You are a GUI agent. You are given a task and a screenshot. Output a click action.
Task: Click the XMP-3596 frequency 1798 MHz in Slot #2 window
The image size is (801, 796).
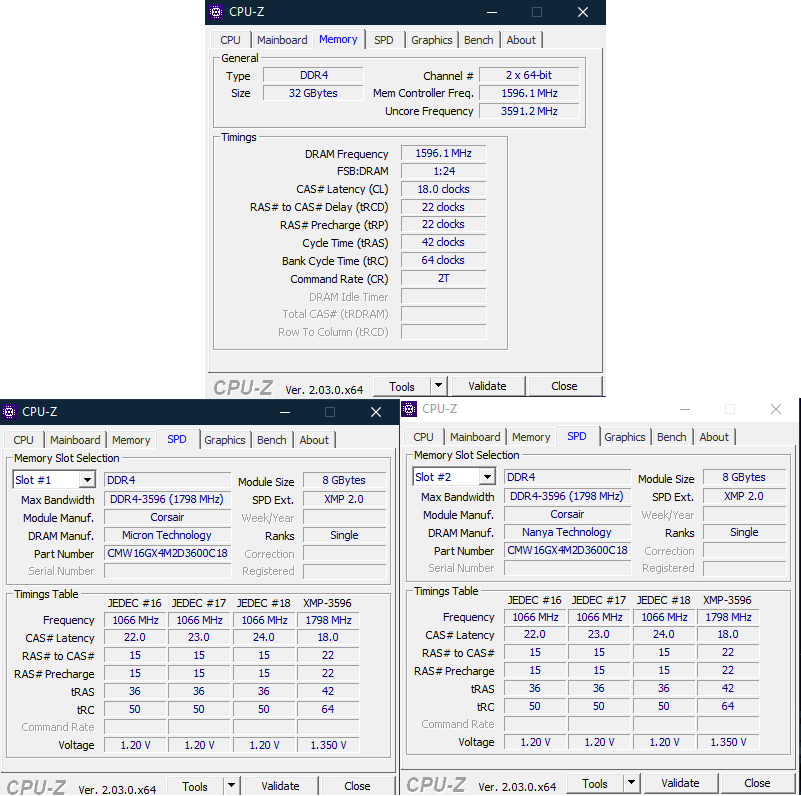coord(728,617)
